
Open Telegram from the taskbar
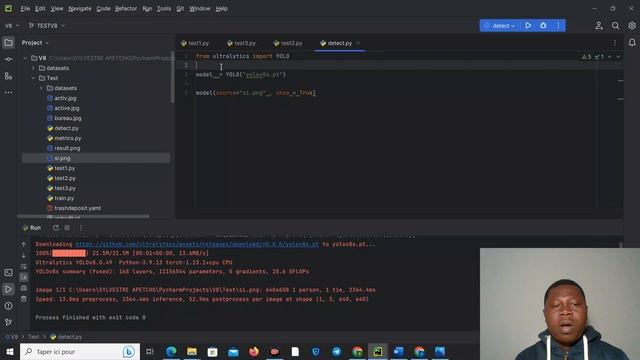(x=337, y=351)
